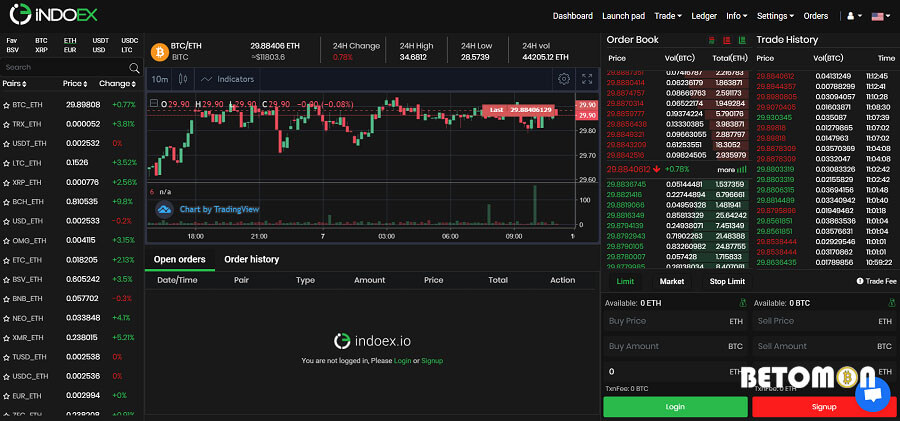Click the Buy Amount input field
Viewport: 900px width, 421px height.
point(676,346)
